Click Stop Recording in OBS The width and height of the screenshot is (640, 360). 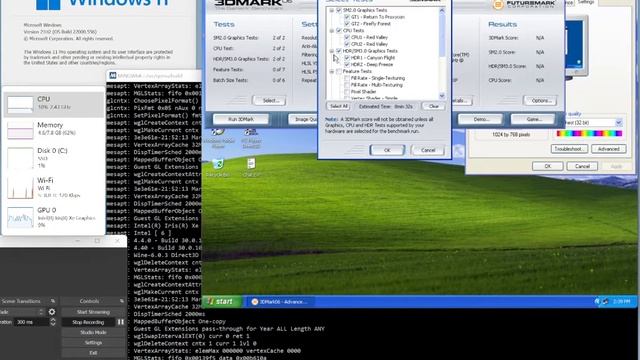pyautogui.click(x=88, y=322)
